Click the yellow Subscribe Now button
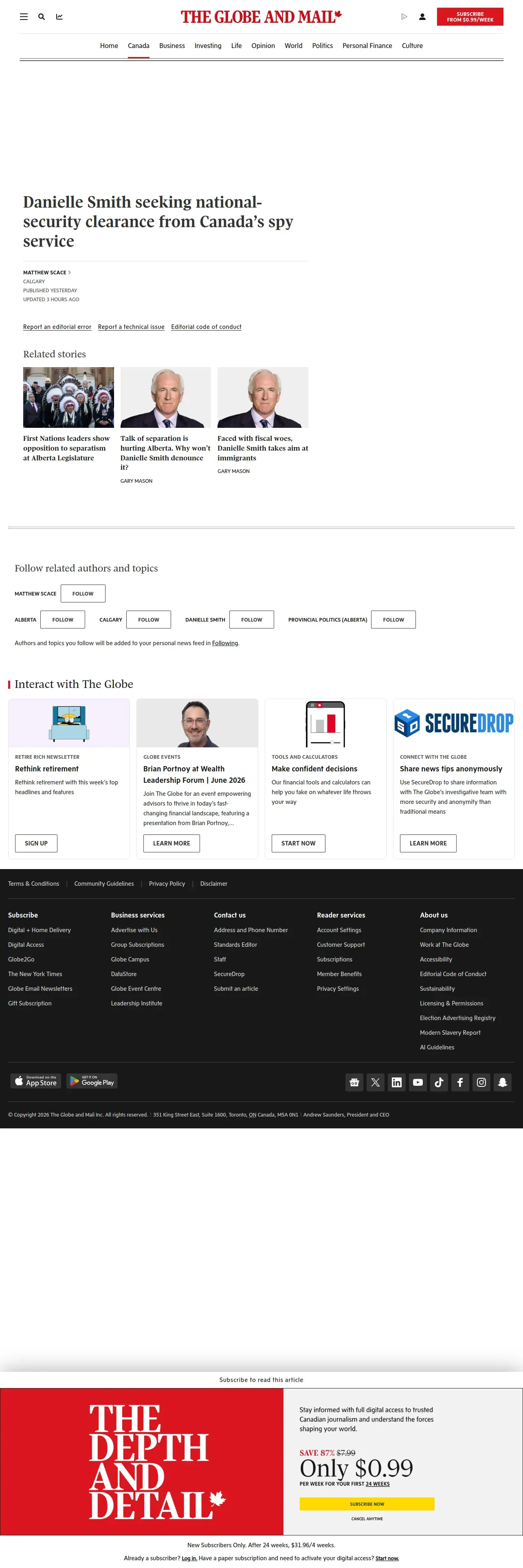 pos(367,1503)
